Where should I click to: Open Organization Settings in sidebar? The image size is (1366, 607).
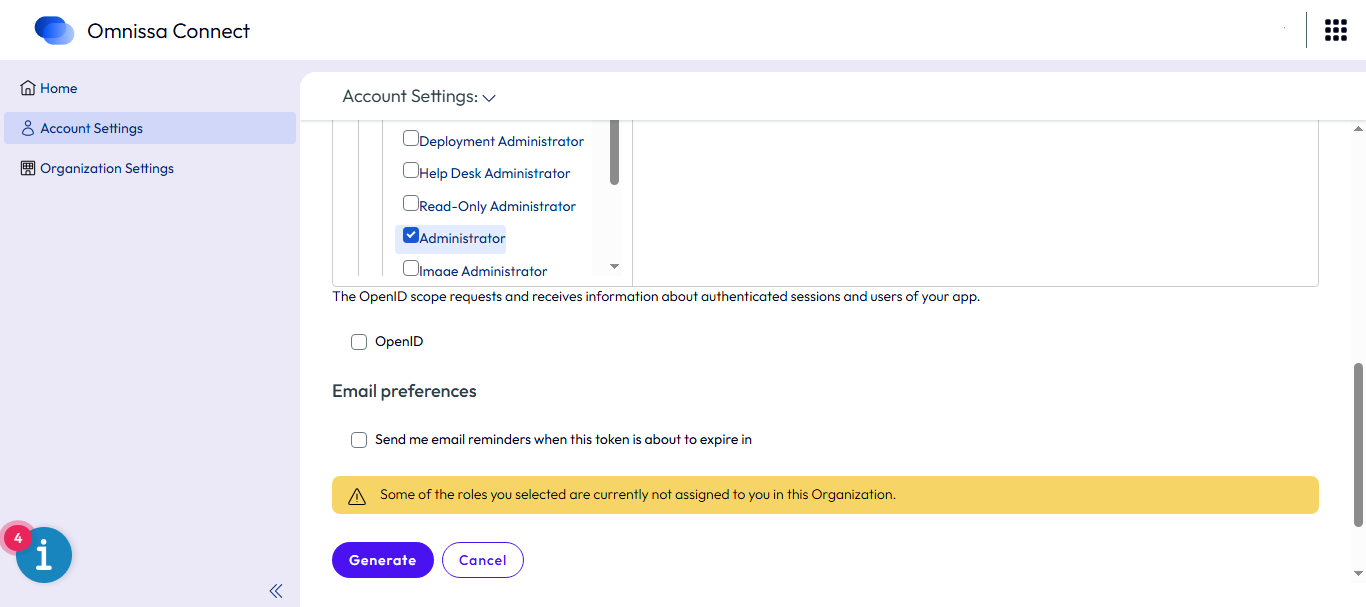(107, 168)
